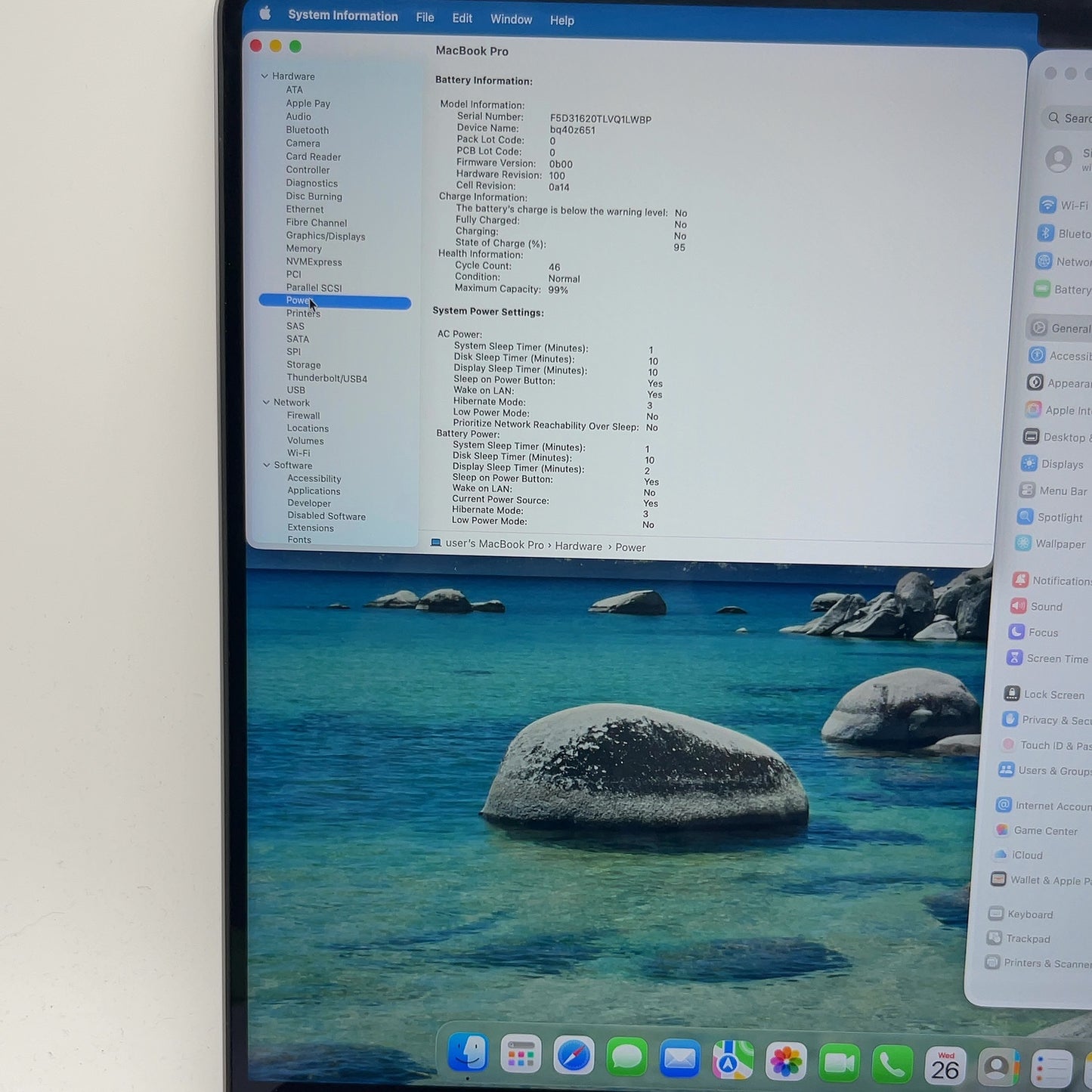The image size is (1092, 1092).
Task: Open the Mail app in the Dock
Action: 679,1059
